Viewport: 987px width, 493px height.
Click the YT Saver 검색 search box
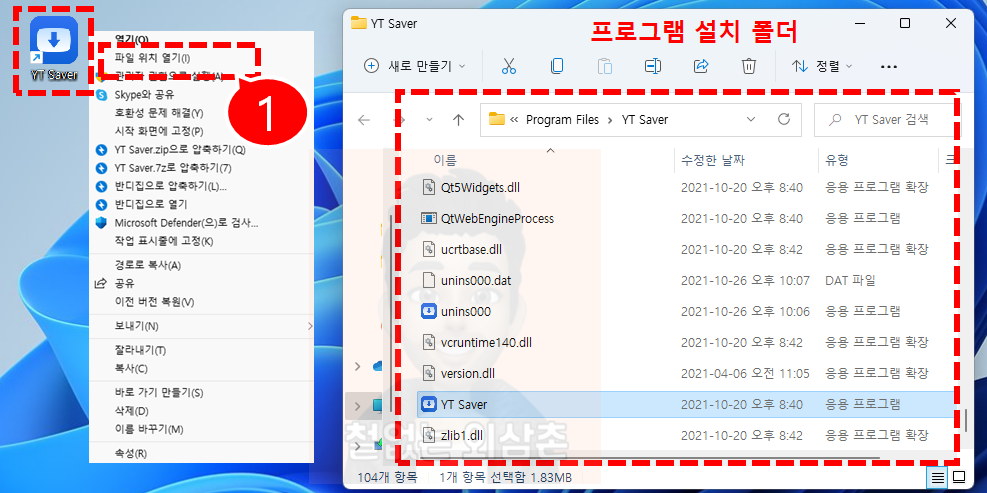tap(888, 120)
